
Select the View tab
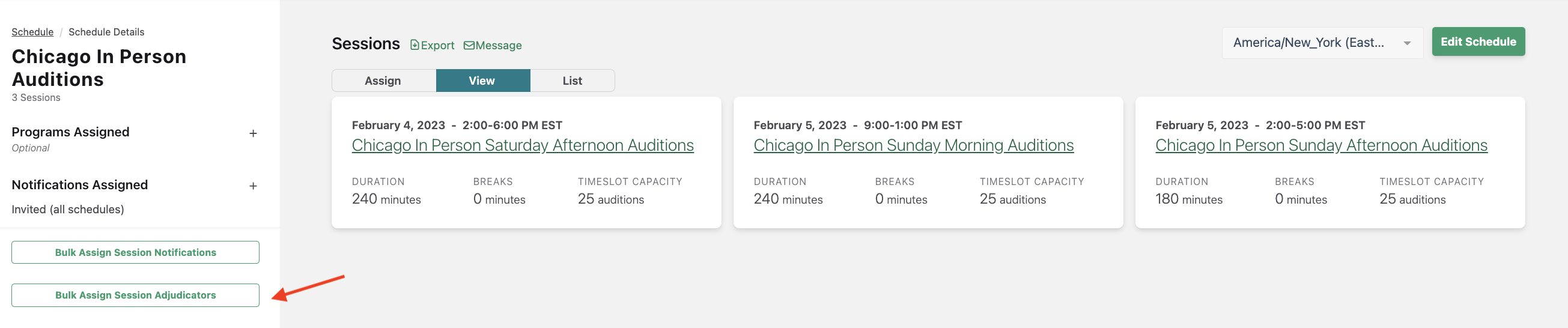click(x=482, y=80)
